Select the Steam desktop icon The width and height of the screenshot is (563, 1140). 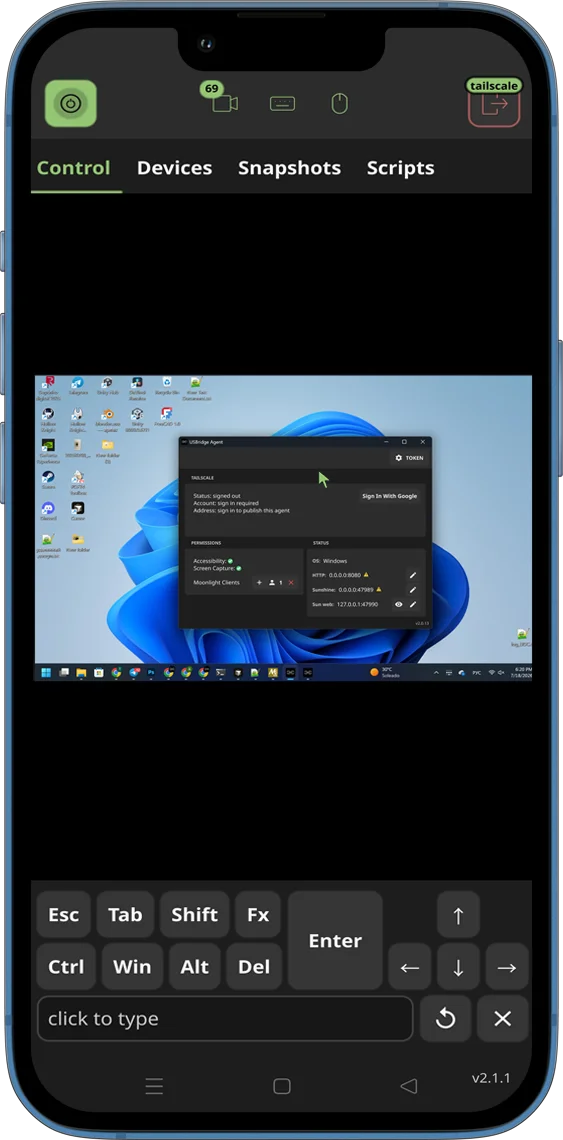pyautogui.click(x=48, y=480)
